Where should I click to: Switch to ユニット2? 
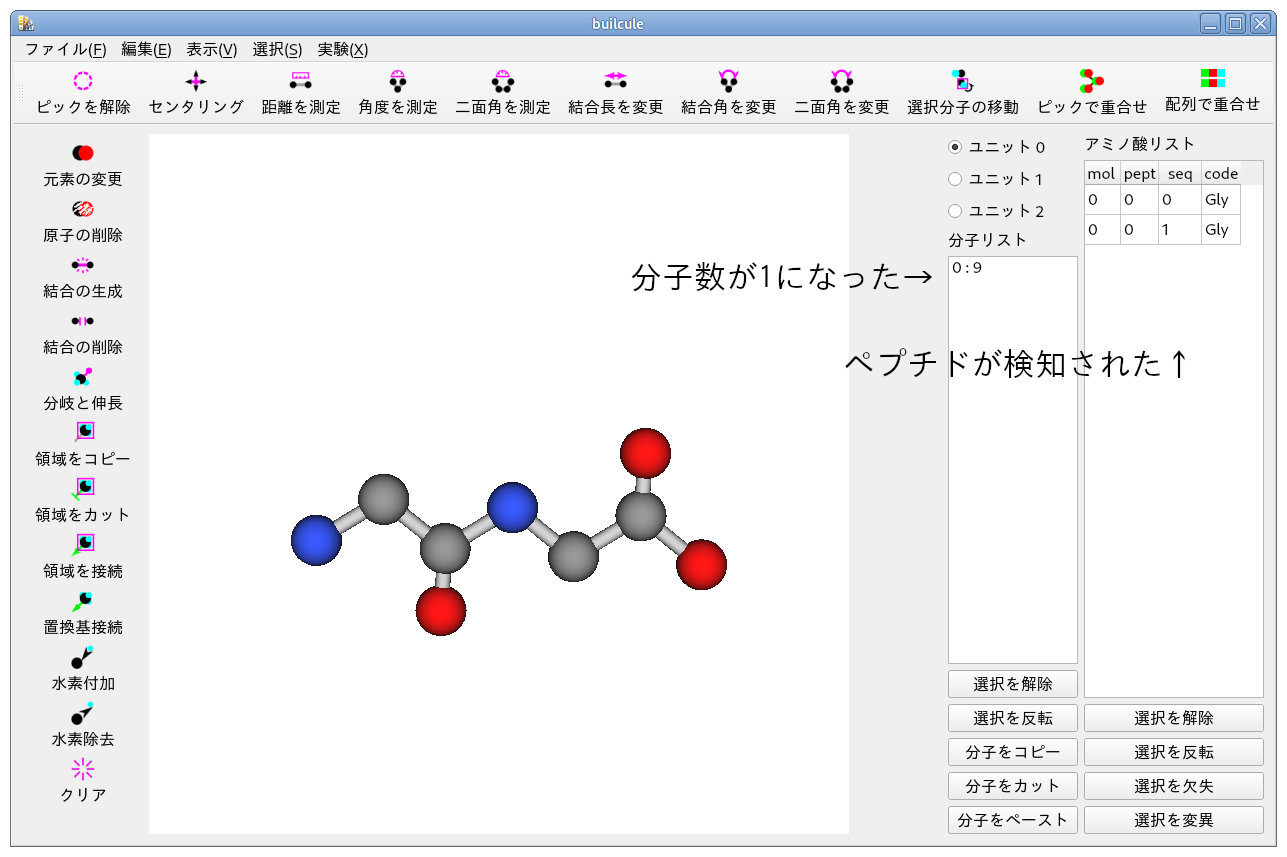957,211
